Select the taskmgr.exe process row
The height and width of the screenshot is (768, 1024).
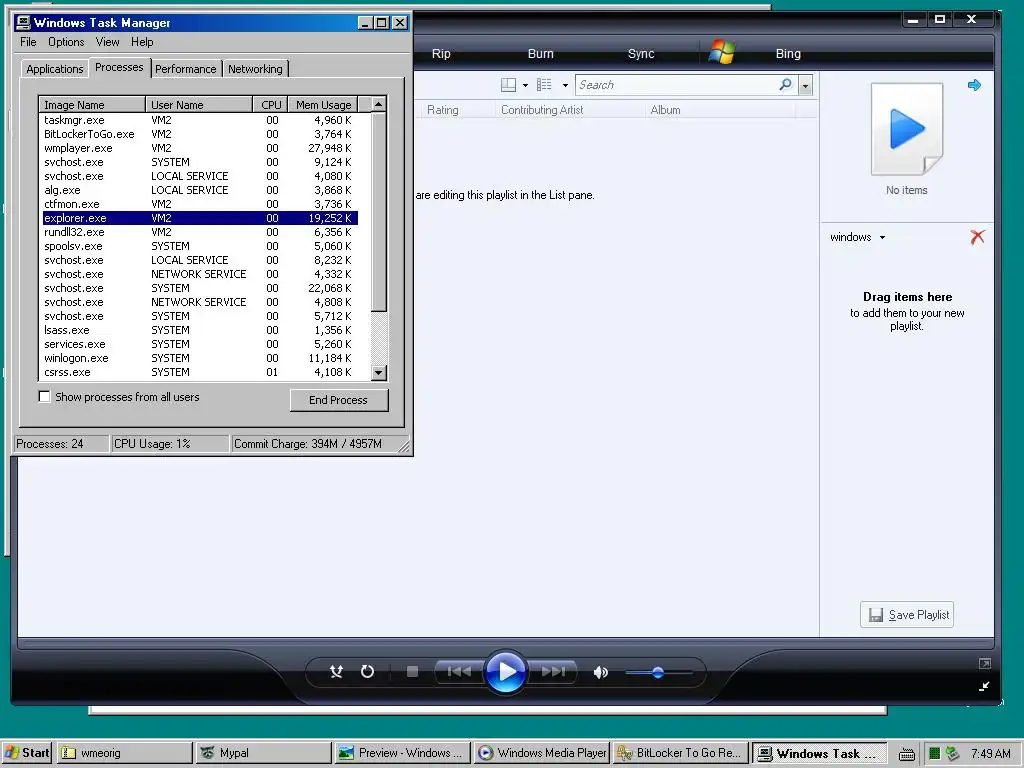[199, 120]
